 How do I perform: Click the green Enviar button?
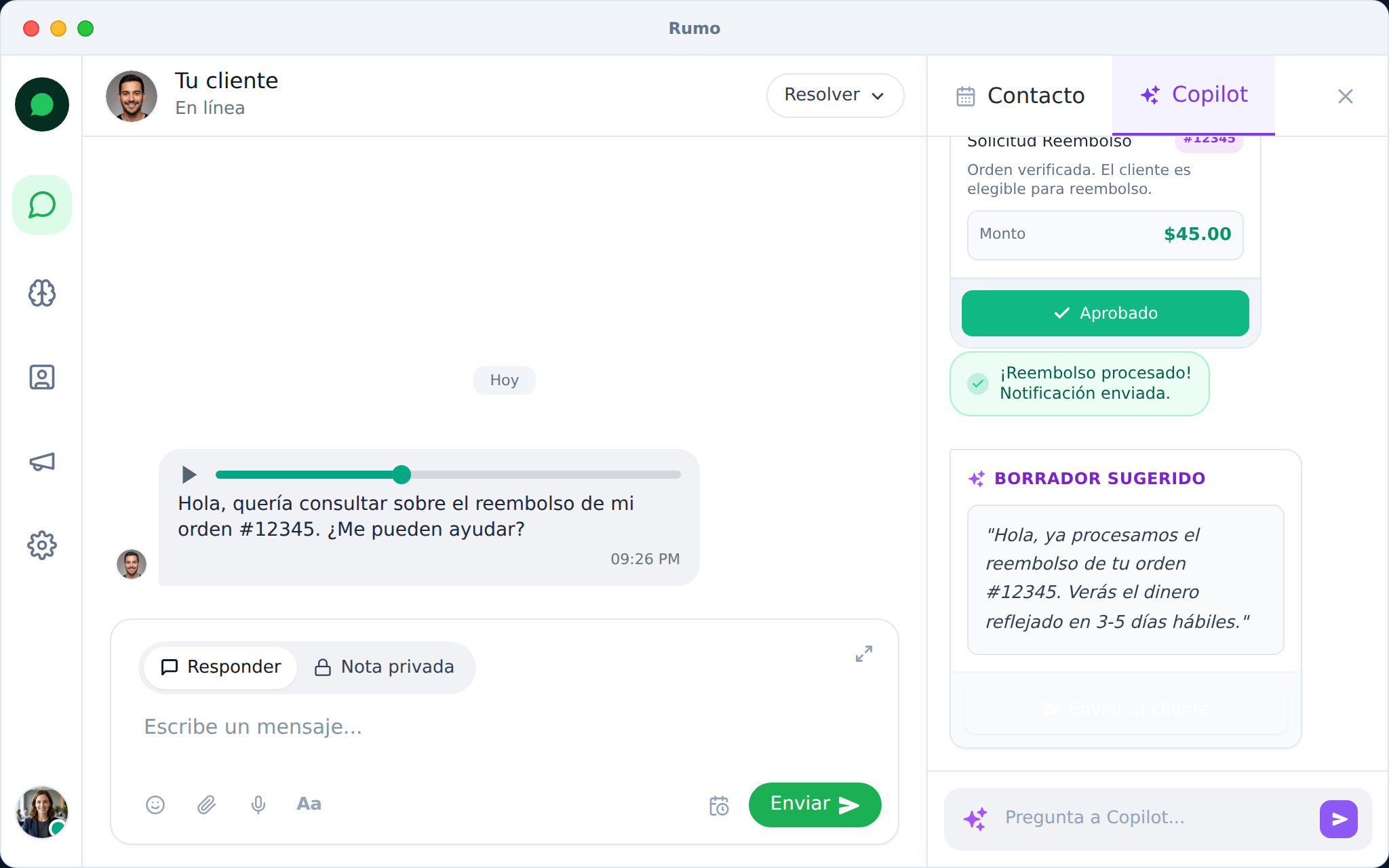click(815, 805)
